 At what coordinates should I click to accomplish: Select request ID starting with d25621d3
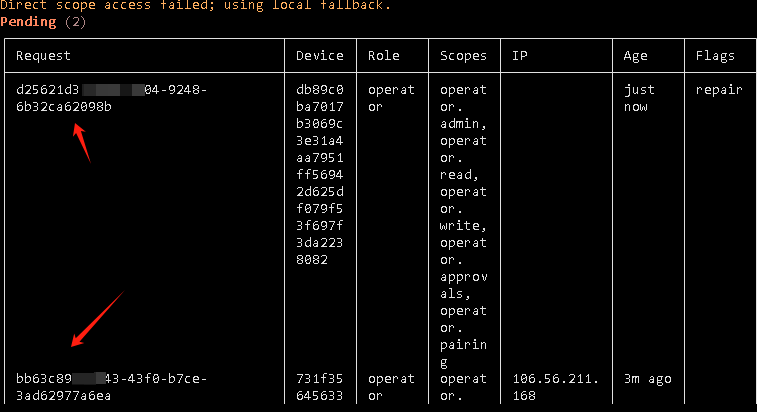pyautogui.click(x=111, y=98)
